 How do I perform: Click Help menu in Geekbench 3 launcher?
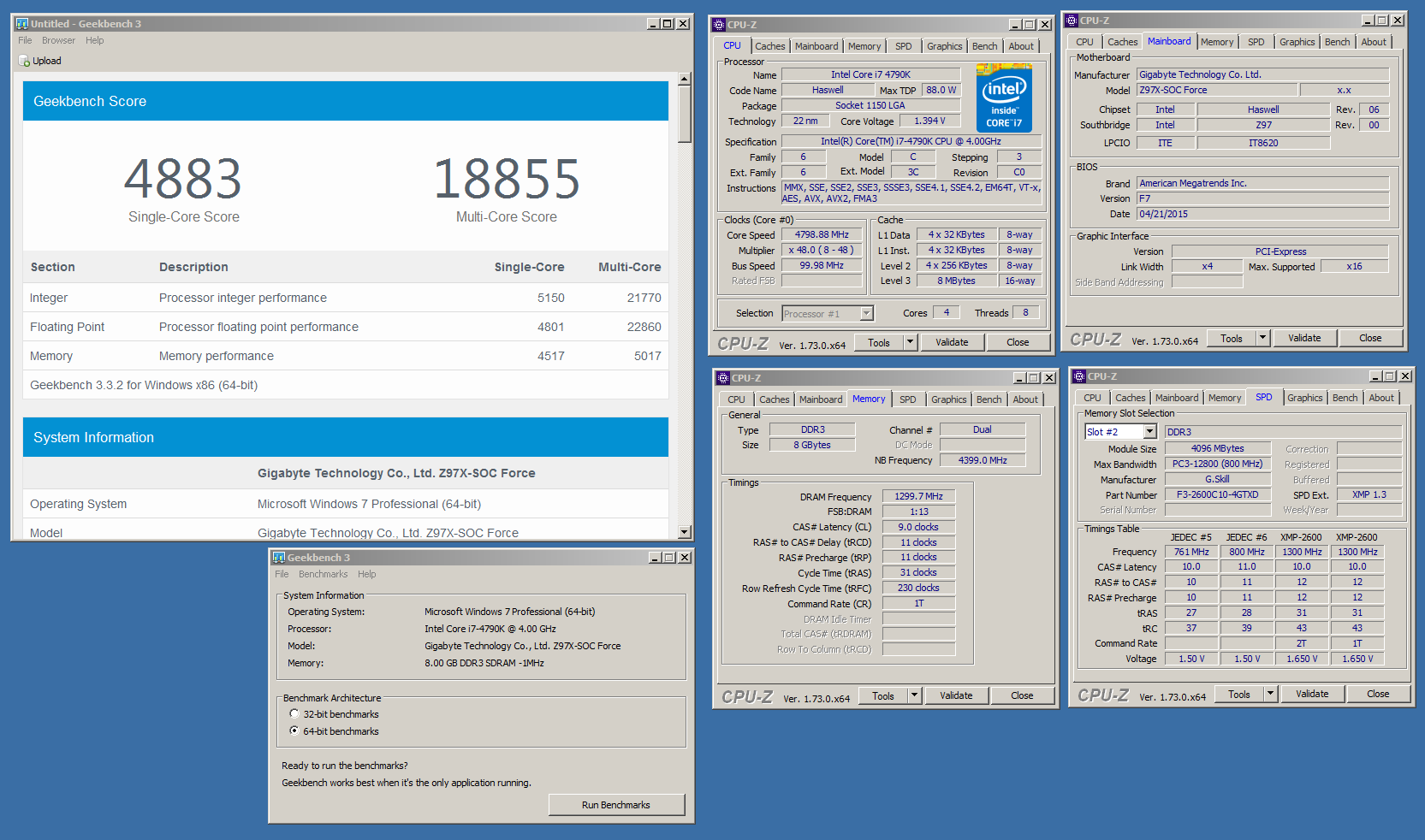pyautogui.click(x=366, y=574)
